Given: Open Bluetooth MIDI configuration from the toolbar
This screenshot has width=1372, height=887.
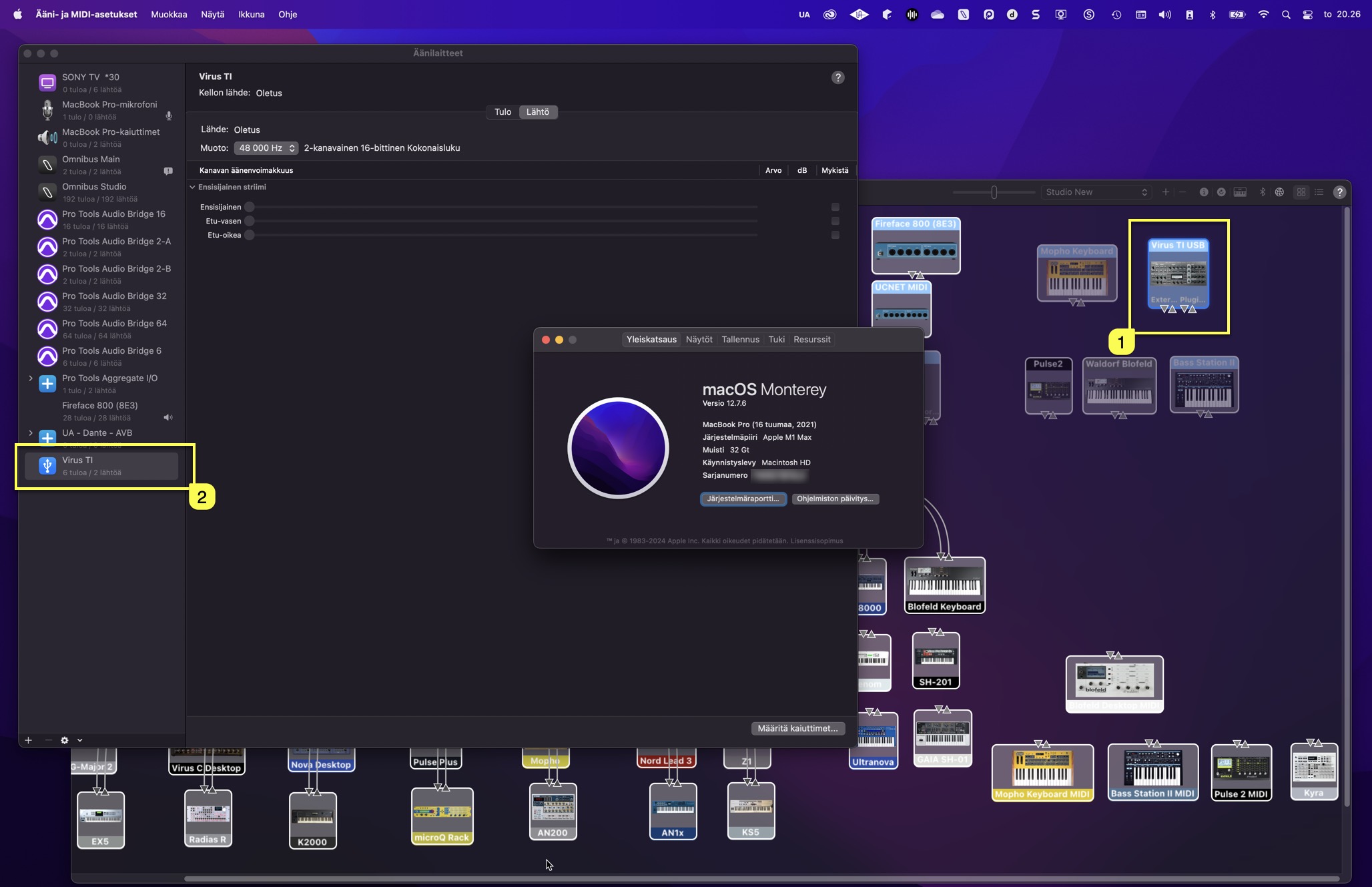Looking at the screenshot, I should click(x=1263, y=192).
